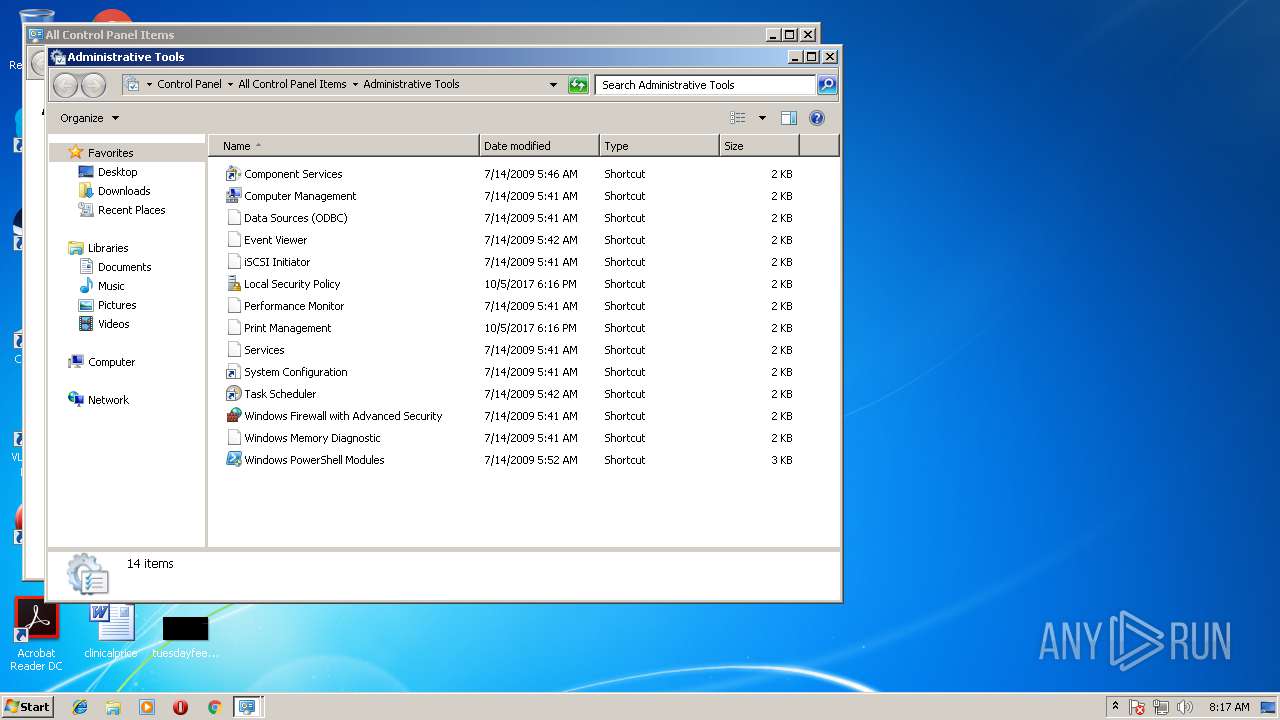This screenshot has width=1280, height=720.
Task: Show the preview pane
Action: tap(789, 118)
